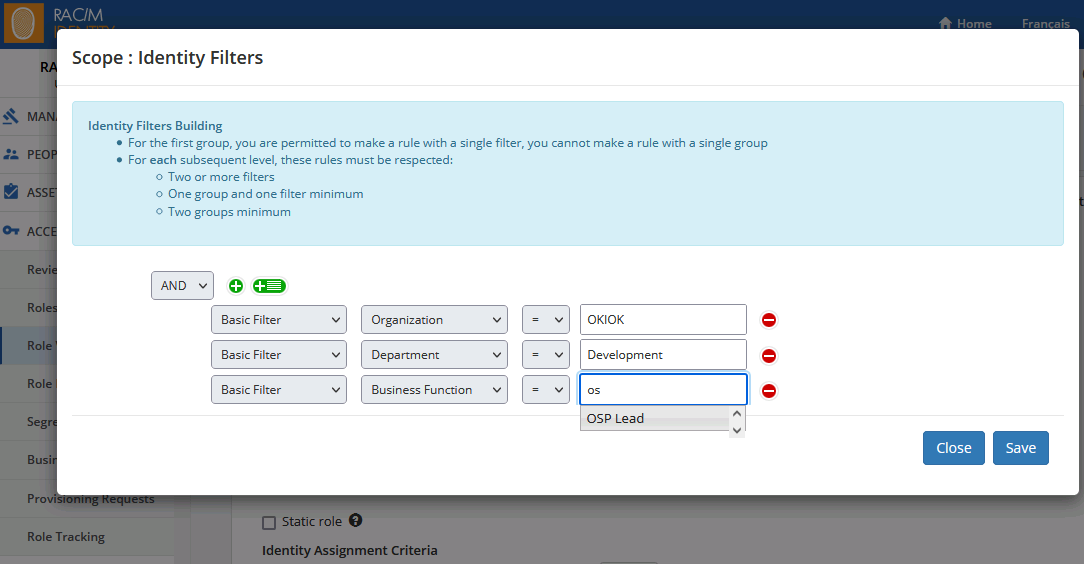
Task: Click the Access key icon in sidebar
Action: [x=11, y=231]
